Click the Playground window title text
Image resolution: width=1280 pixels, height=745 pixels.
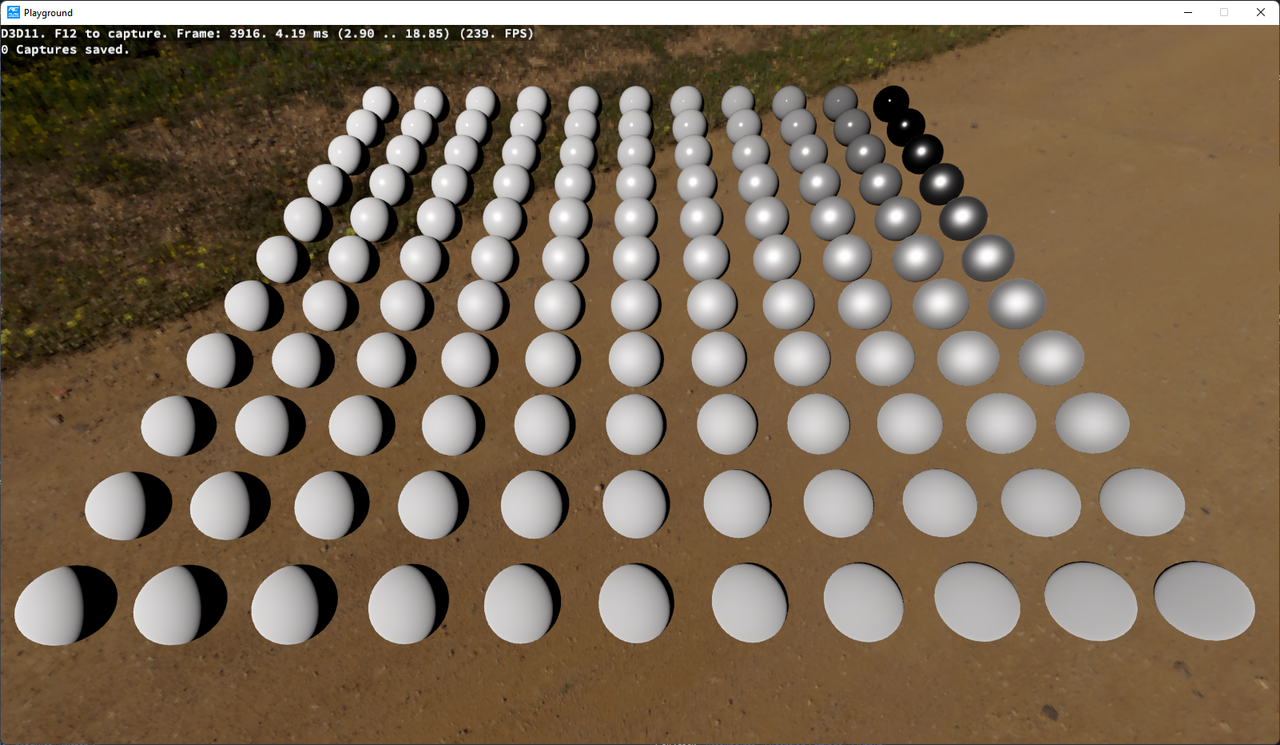(x=48, y=13)
